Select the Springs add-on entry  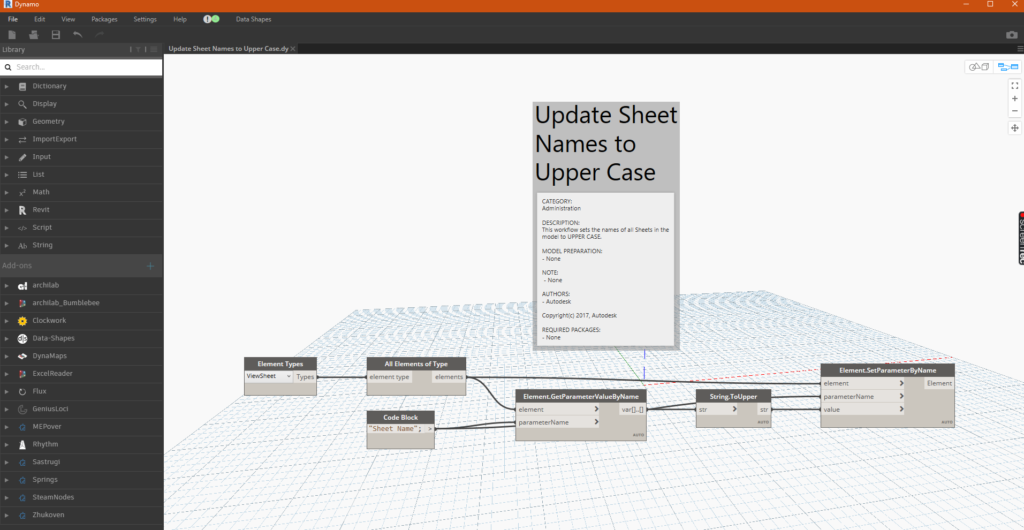tap(81, 480)
